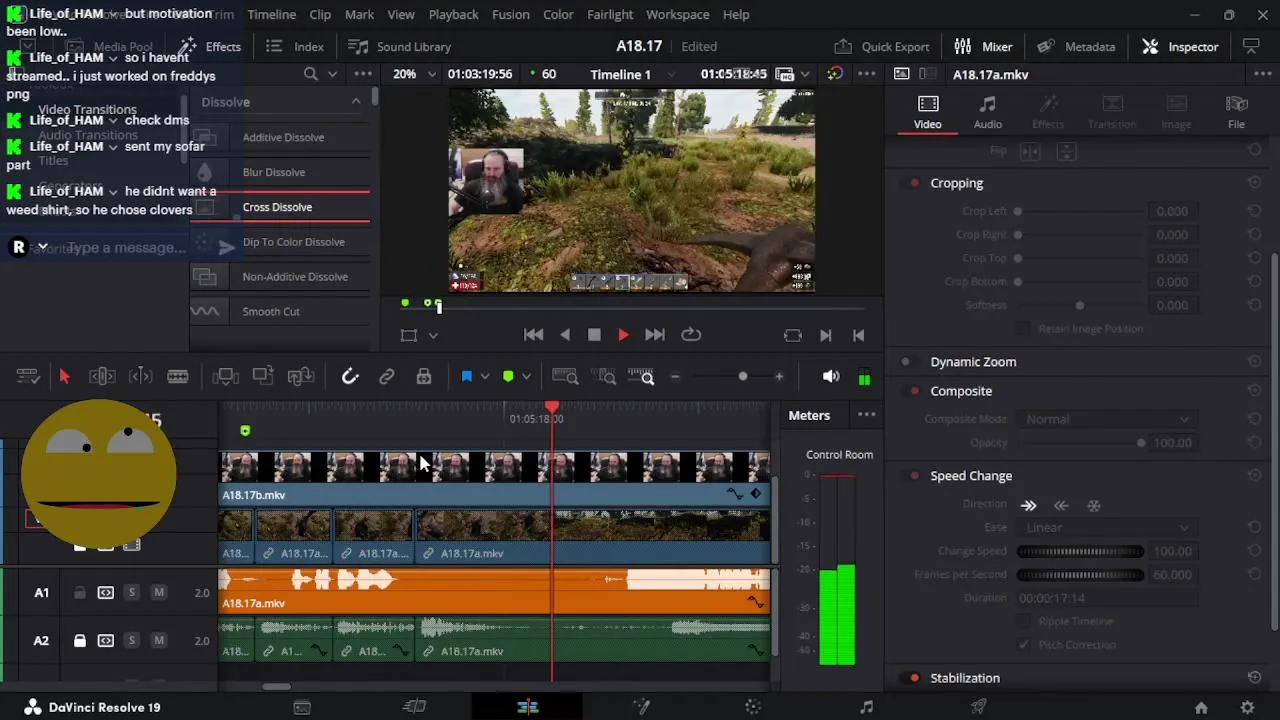
Task: Collapse the Dissolve effects group
Action: (356, 102)
